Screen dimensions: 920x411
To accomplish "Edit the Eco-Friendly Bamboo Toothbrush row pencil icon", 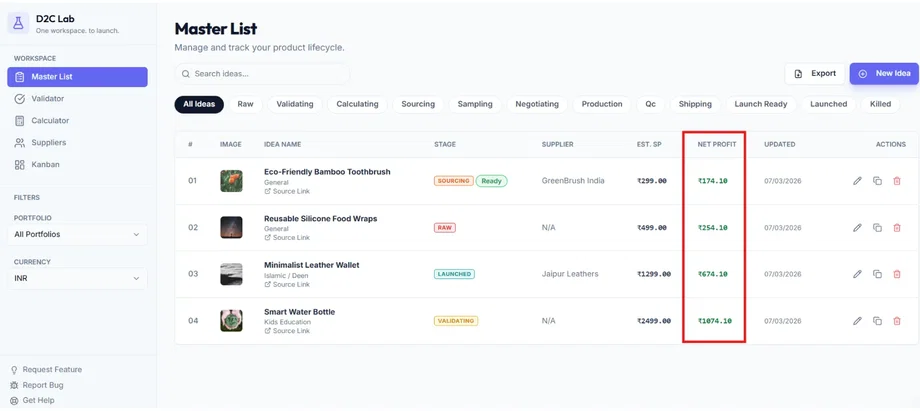I will pos(857,181).
